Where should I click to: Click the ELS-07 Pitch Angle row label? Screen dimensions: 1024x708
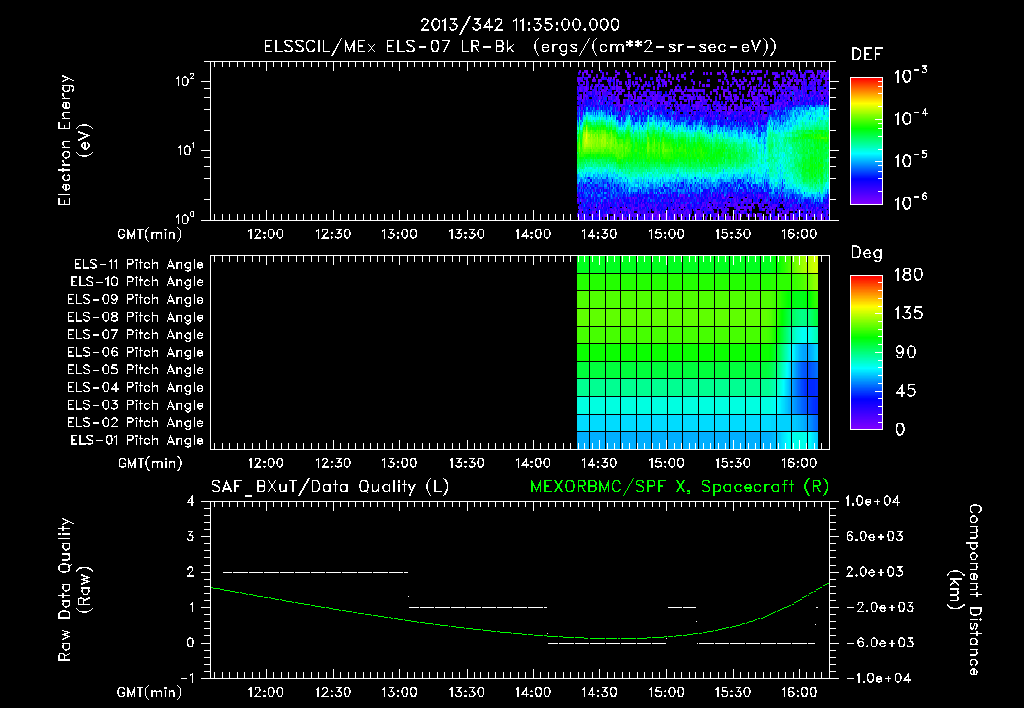tap(135, 335)
